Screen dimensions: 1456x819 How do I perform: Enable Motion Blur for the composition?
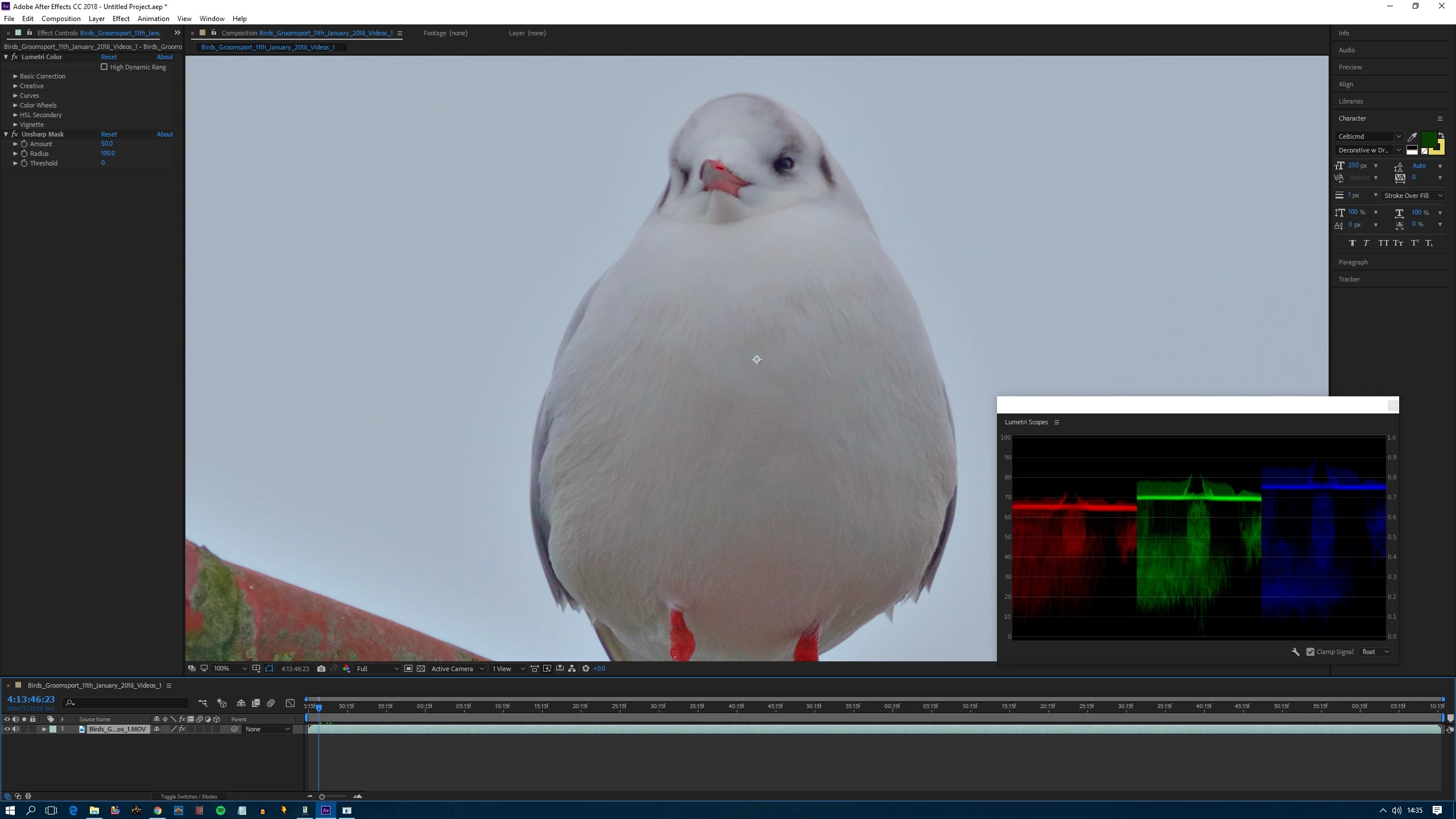pos(271,704)
